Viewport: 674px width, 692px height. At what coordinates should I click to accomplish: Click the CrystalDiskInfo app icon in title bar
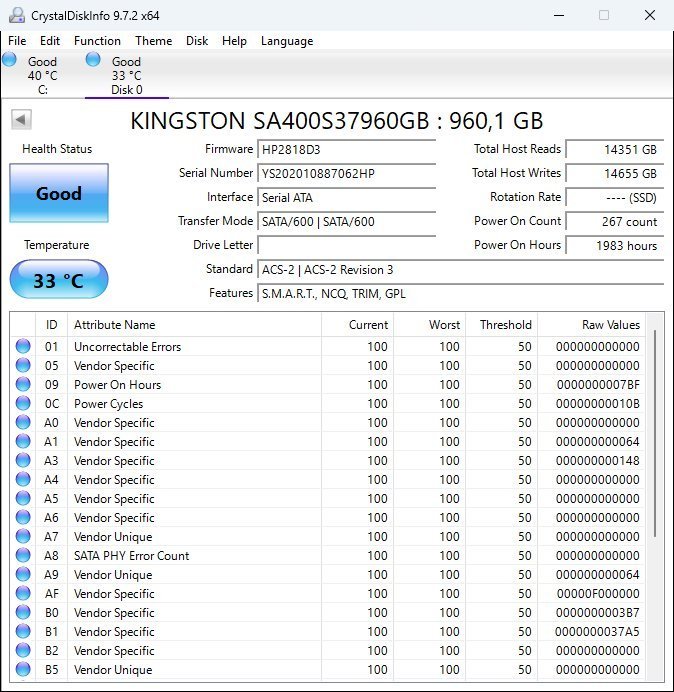coord(16,15)
